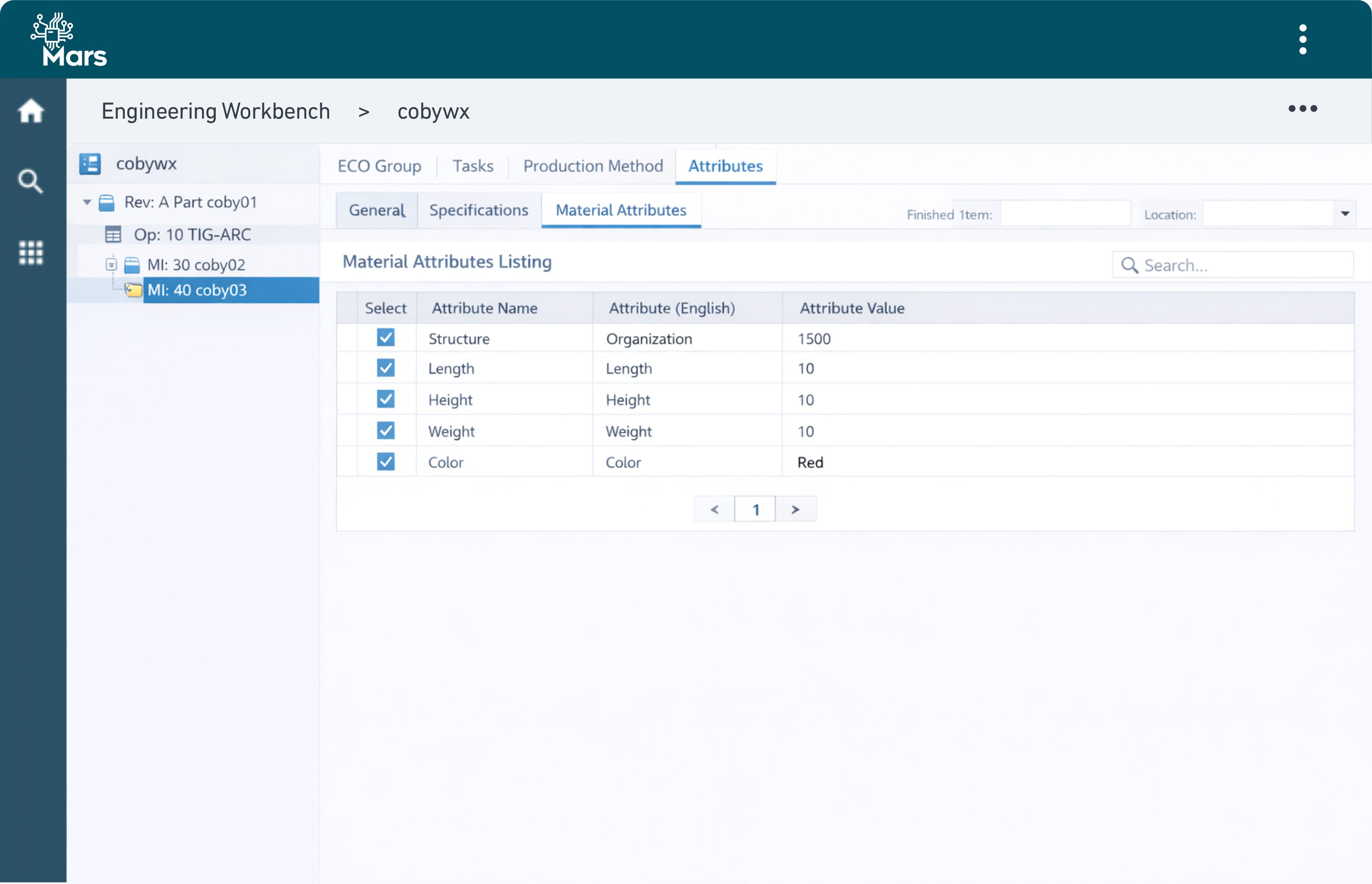Open the Search icon in the sidebar
Image resolution: width=1372 pixels, height=884 pixels.
click(31, 181)
